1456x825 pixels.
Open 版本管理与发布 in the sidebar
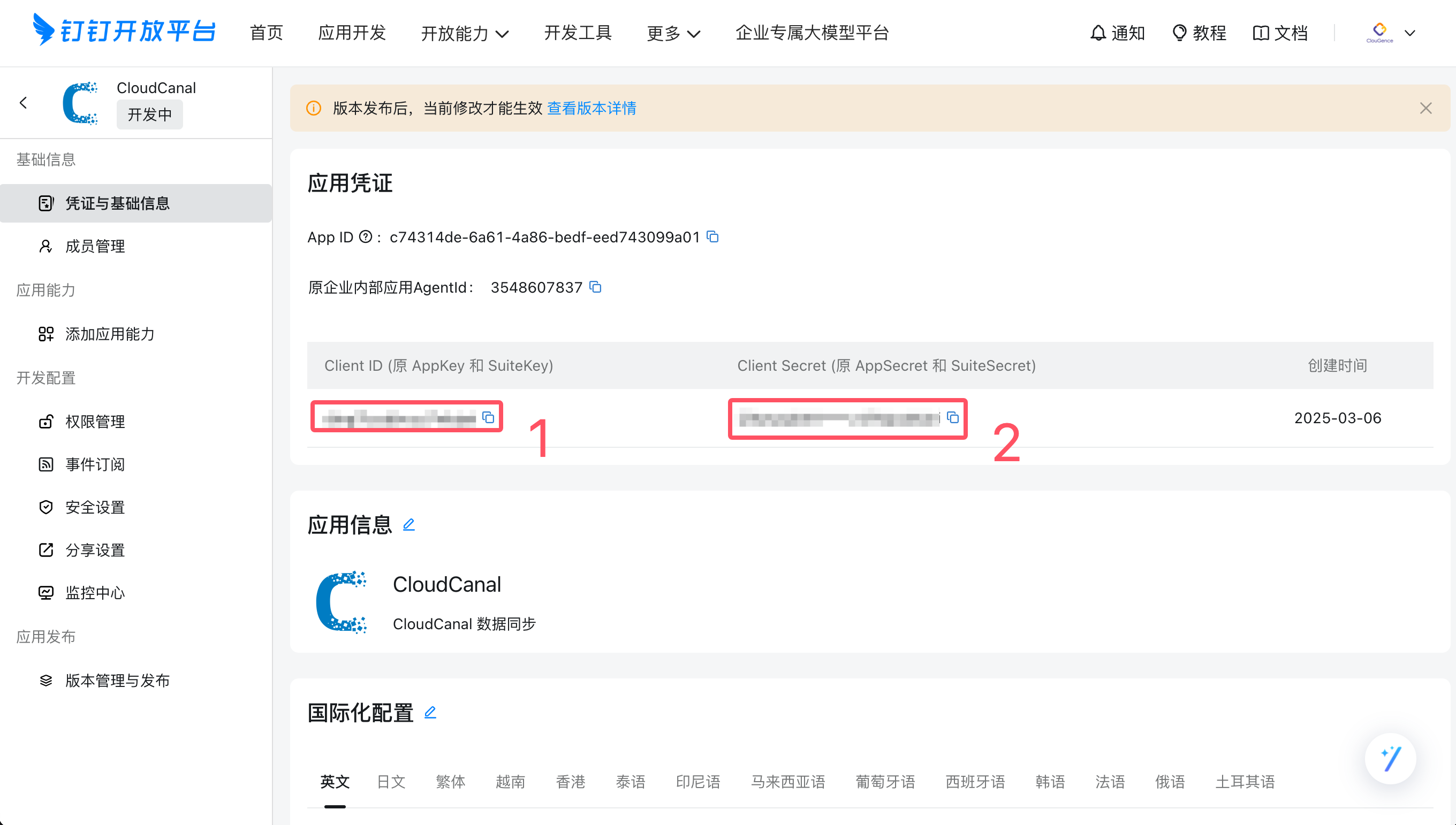click(x=117, y=681)
